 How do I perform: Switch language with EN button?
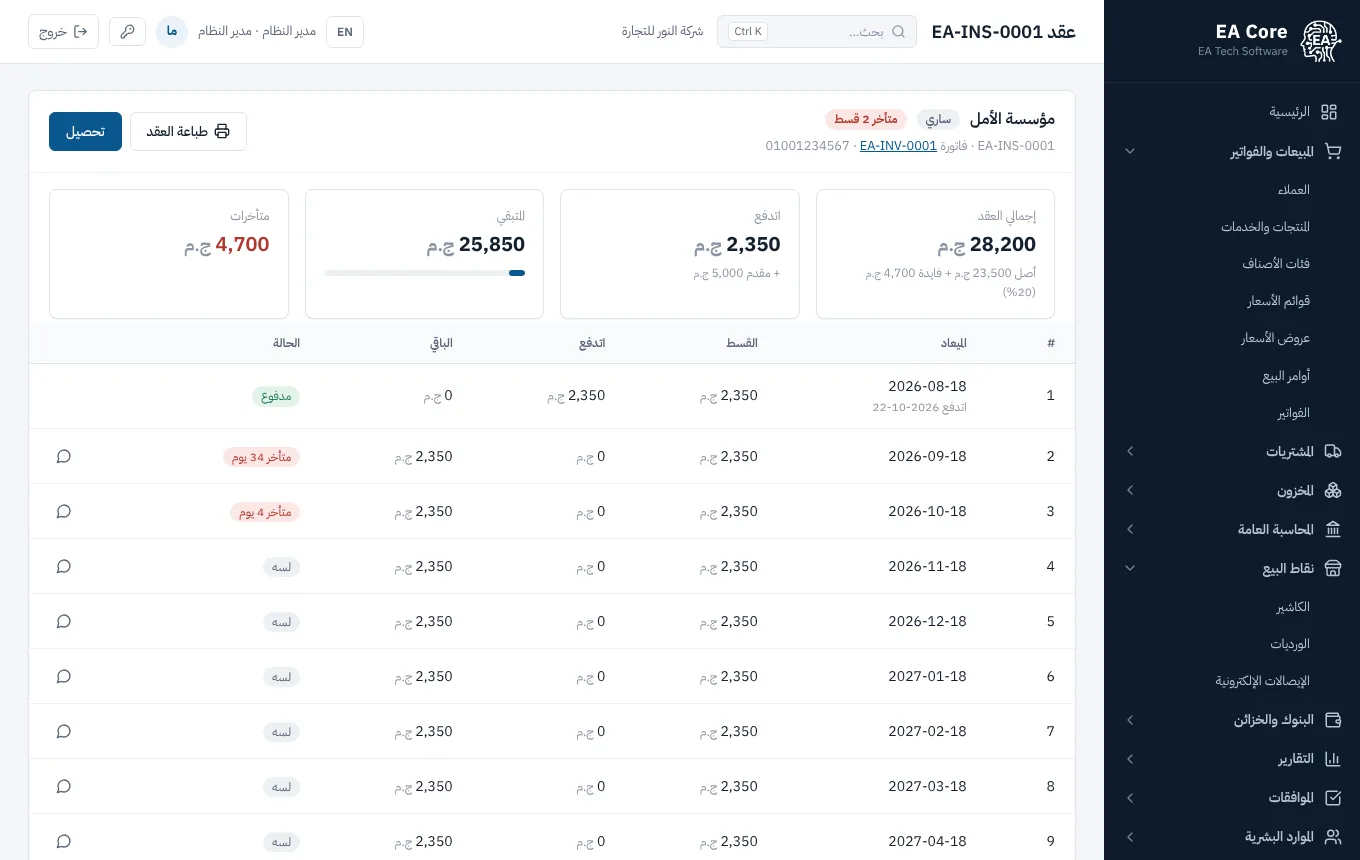pyautogui.click(x=345, y=32)
